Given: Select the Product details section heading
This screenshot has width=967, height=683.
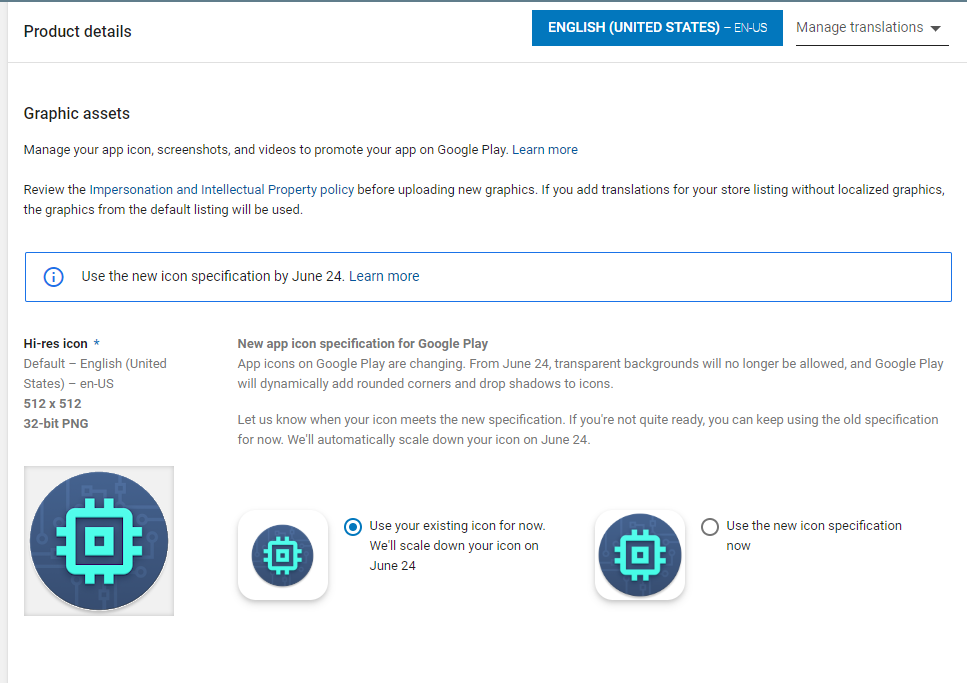Looking at the screenshot, I should [x=77, y=31].
